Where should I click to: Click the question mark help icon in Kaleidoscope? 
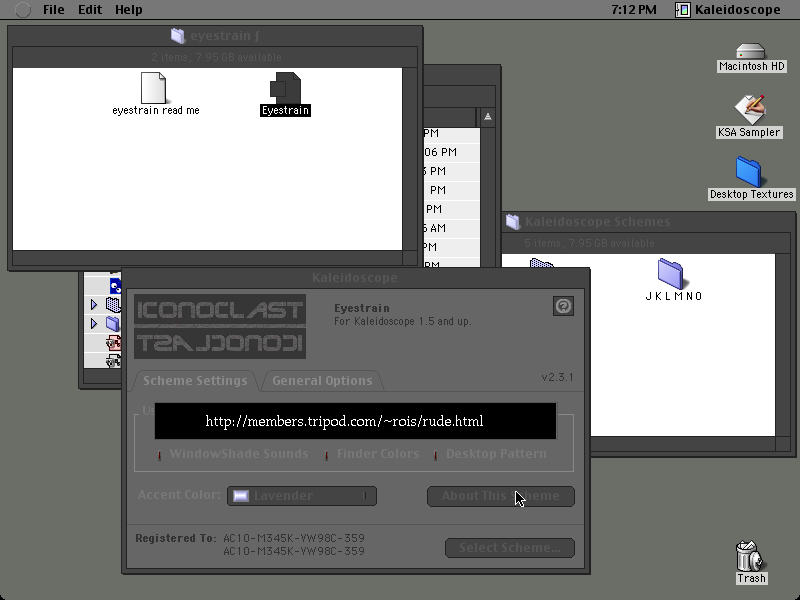tap(563, 306)
